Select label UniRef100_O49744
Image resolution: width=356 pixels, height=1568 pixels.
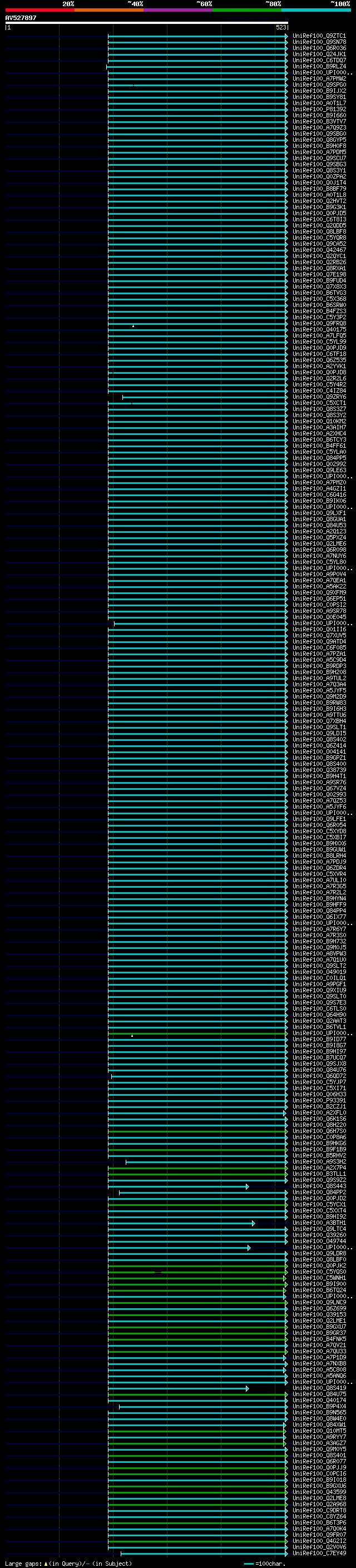pos(319,1241)
